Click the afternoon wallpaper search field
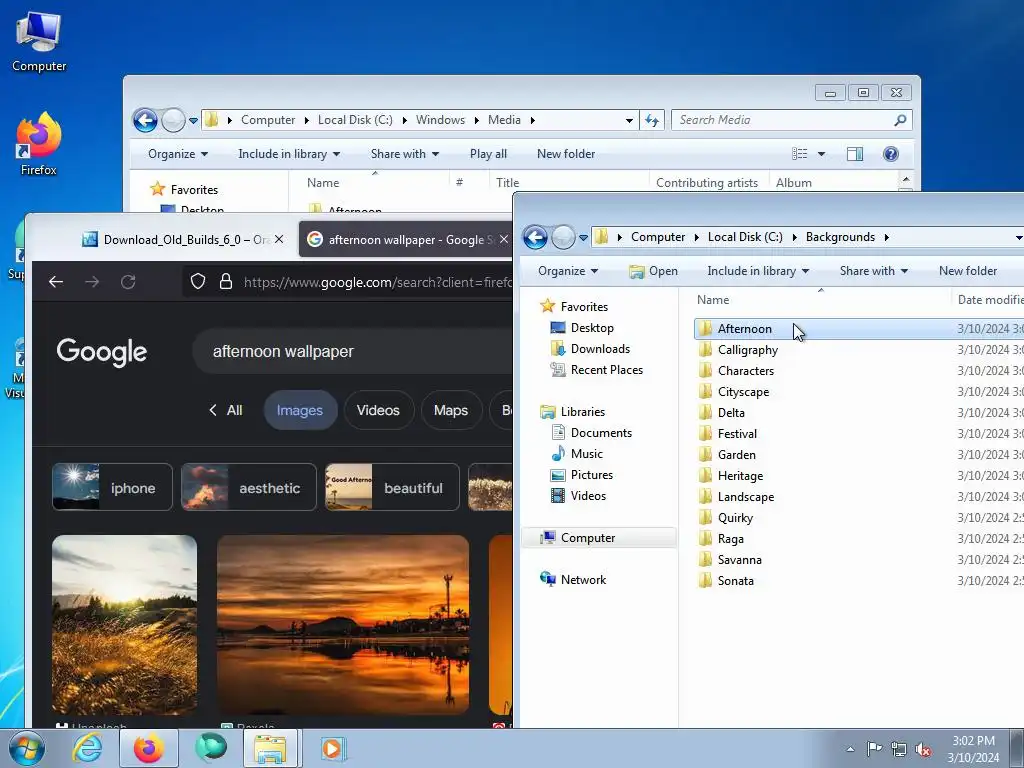1024x768 pixels. pyautogui.click(x=353, y=351)
